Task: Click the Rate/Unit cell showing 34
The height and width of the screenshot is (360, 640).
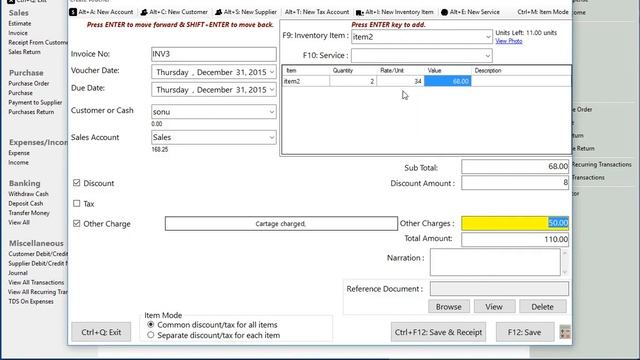Action: (400, 81)
